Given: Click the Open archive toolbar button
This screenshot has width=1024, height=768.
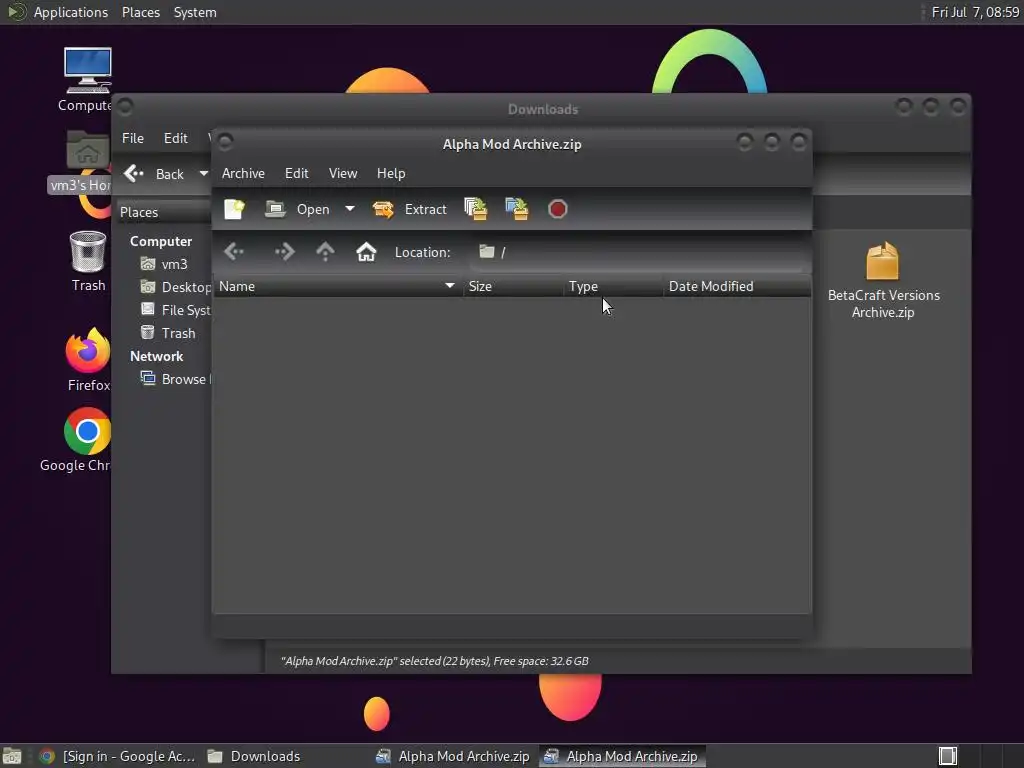Looking at the screenshot, I should pos(297,209).
